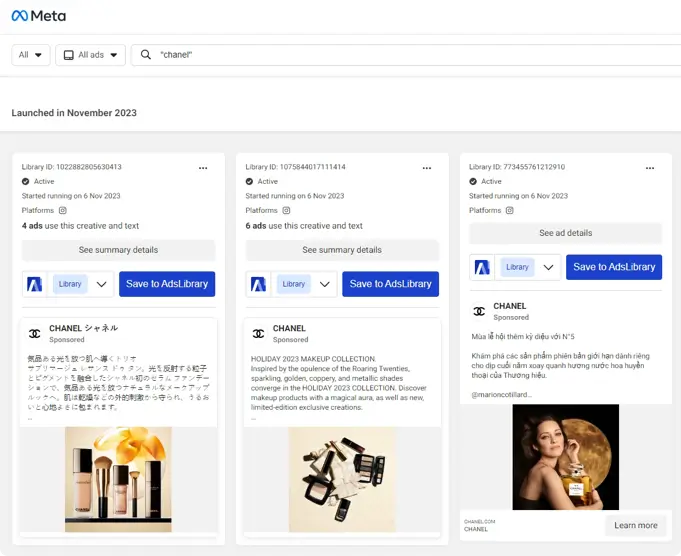Click See summary details on the 6 ads card

342,250
